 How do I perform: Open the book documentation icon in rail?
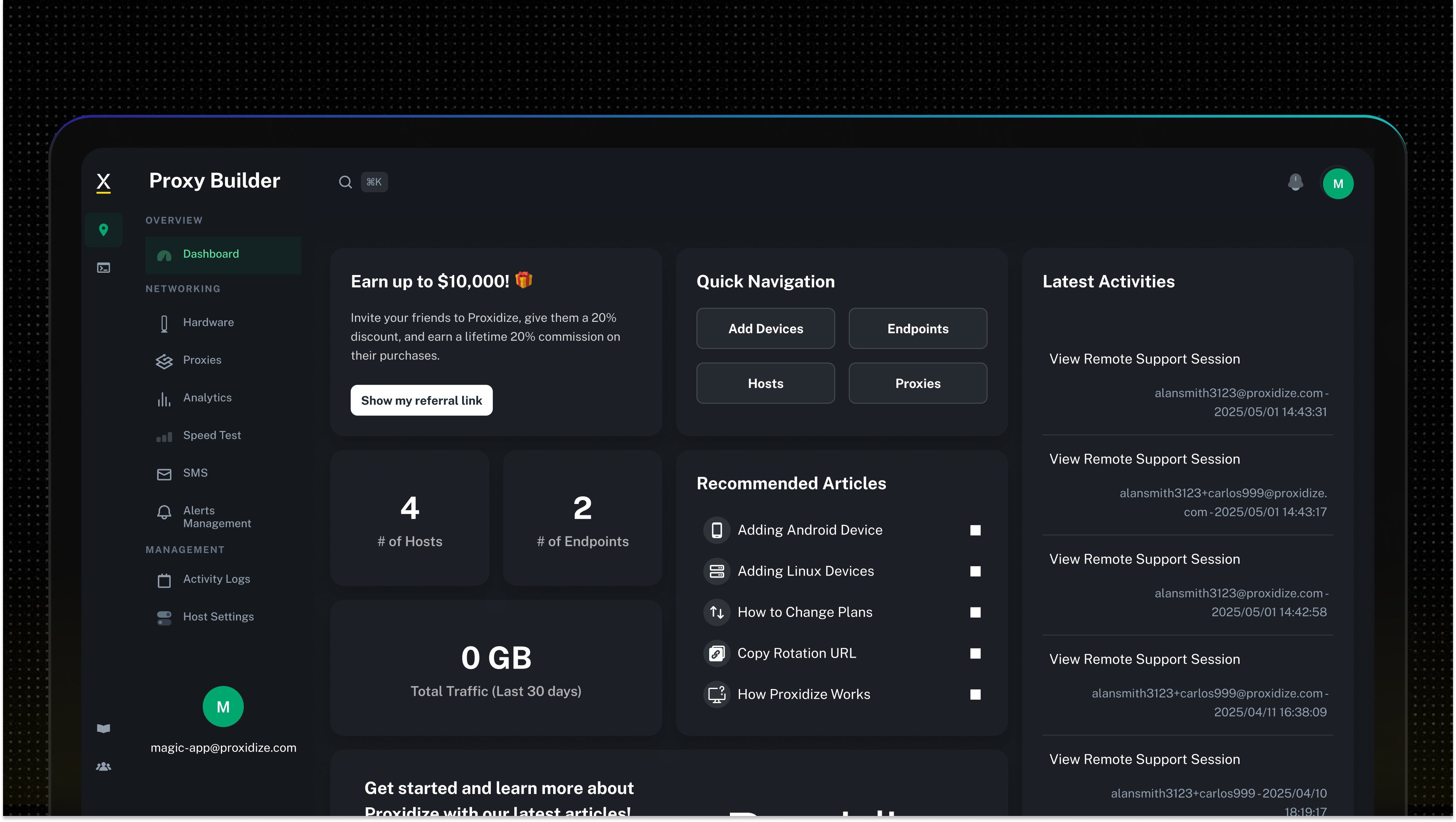tap(103, 728)
